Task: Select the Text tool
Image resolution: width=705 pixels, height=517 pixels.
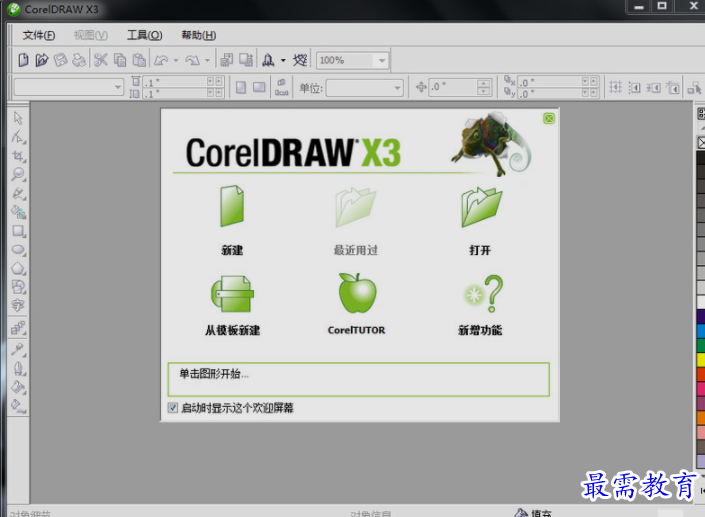Action: click(18, 305)
